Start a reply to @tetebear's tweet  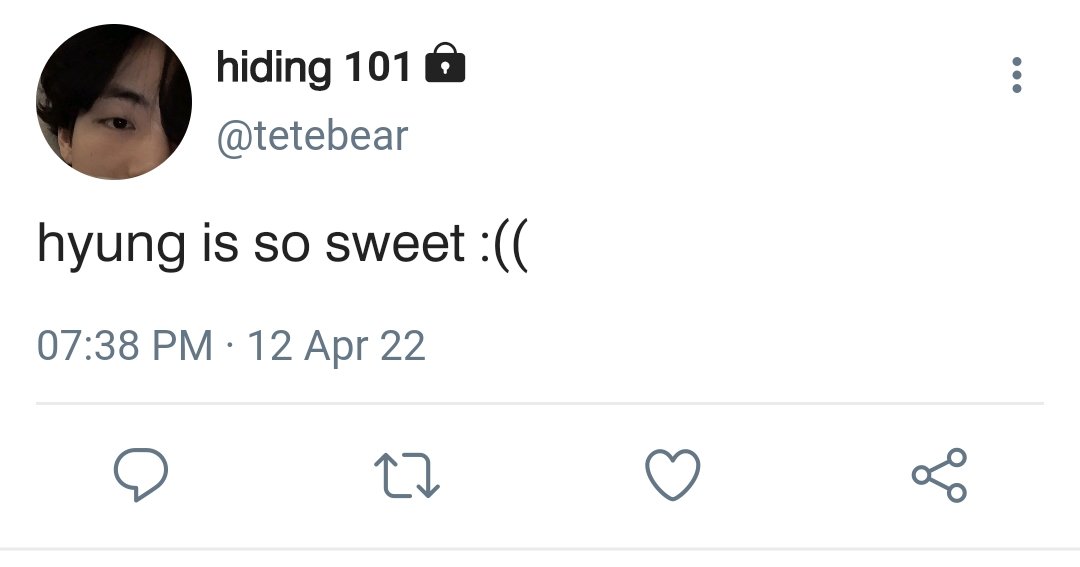pos(141,474)
